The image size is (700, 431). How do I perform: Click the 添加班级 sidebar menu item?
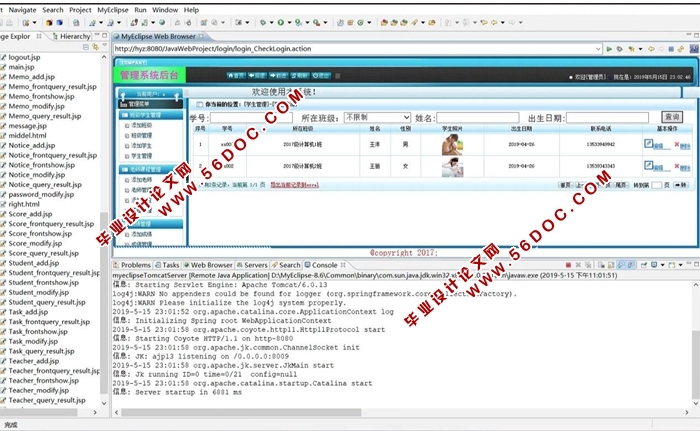click(x=142, y=126)
